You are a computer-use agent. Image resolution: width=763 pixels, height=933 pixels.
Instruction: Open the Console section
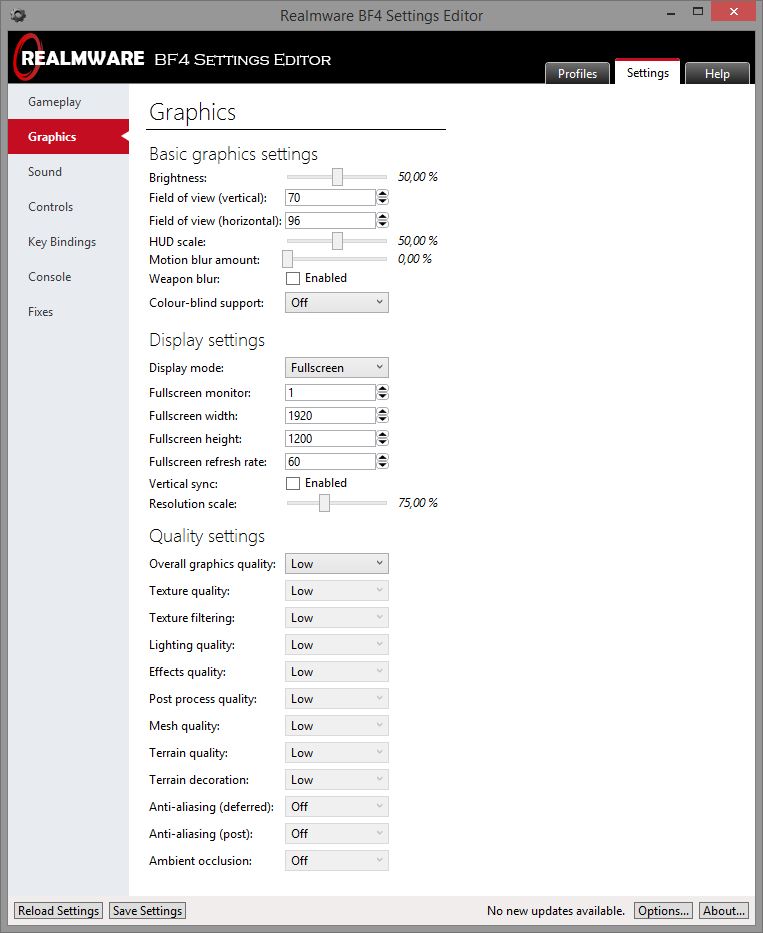coord(68,277)
